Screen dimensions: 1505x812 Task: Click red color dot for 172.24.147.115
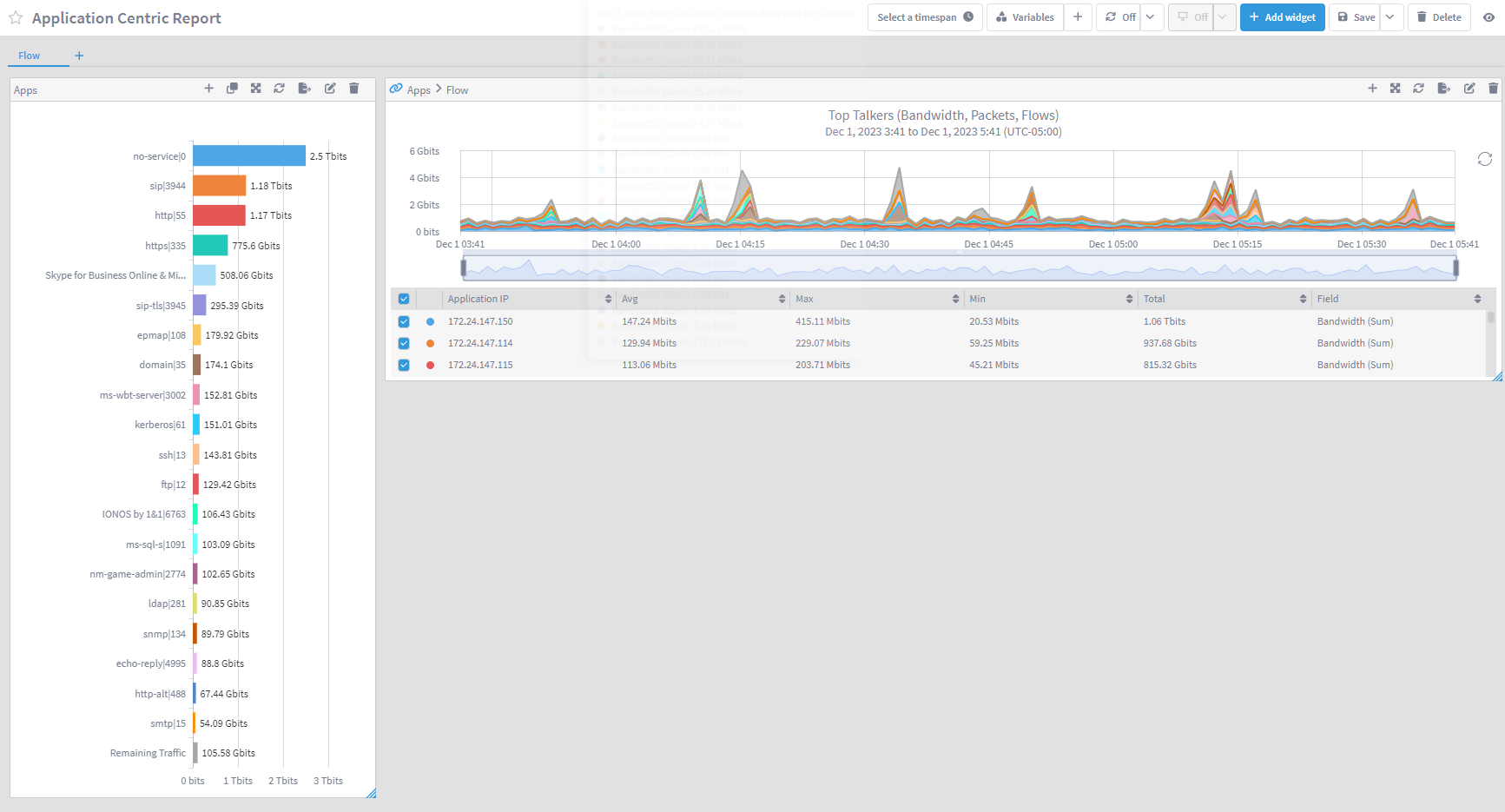(430, 365)
